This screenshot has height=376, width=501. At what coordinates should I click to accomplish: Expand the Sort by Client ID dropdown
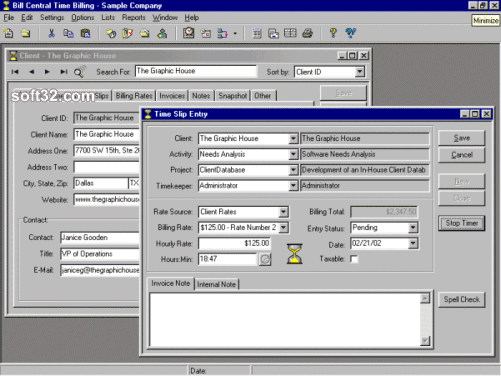click(x=359, y=72)
